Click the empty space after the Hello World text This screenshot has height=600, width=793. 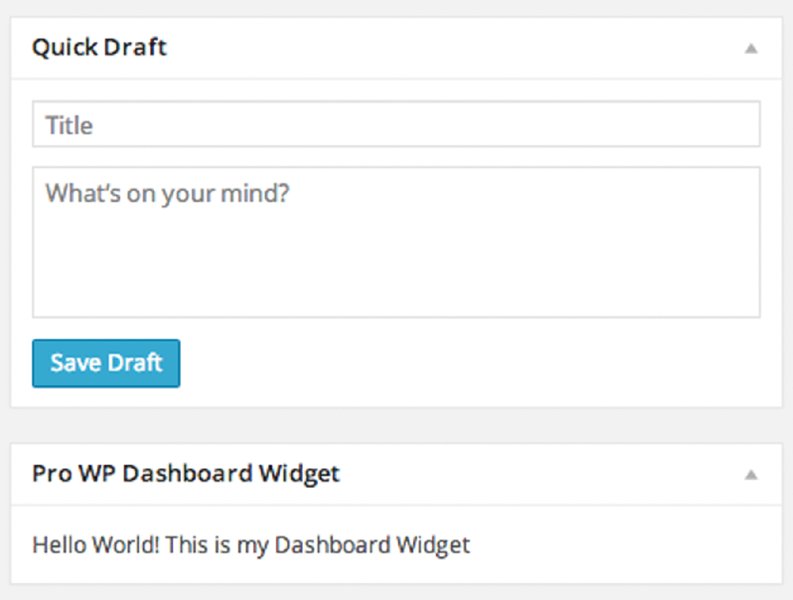(620, 545)
